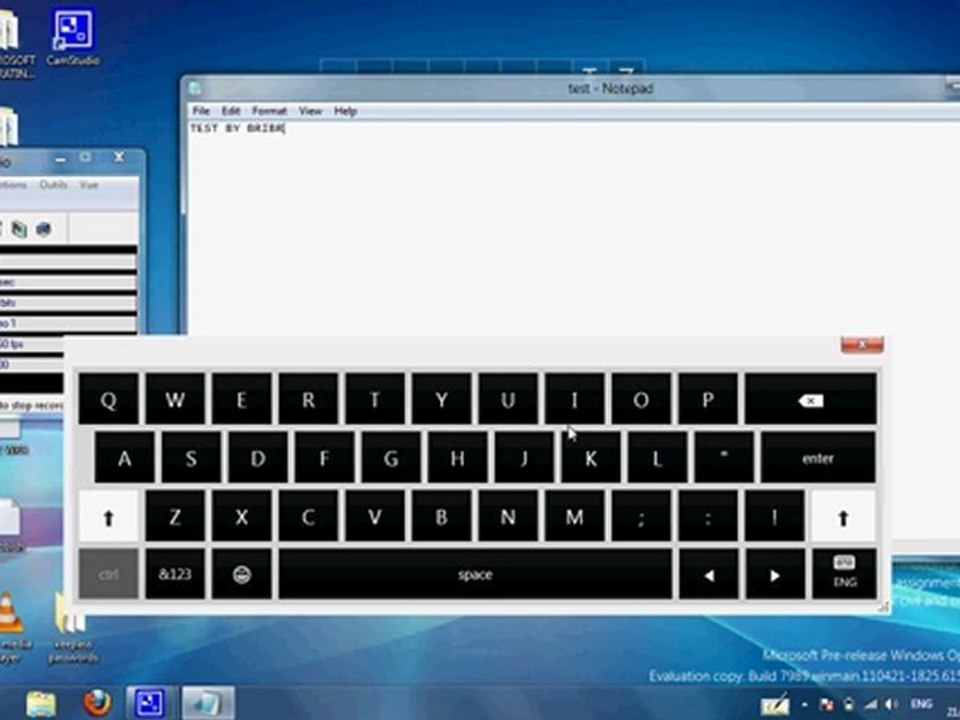Toggle the ctrl key
The width and height of the screenshot is (960, 720).
click(108, 574)
